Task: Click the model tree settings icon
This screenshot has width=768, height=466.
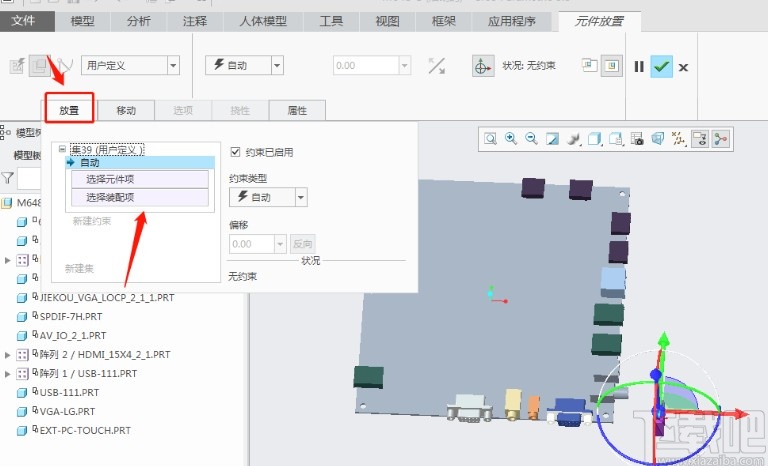Action: (x=5, y=132)
